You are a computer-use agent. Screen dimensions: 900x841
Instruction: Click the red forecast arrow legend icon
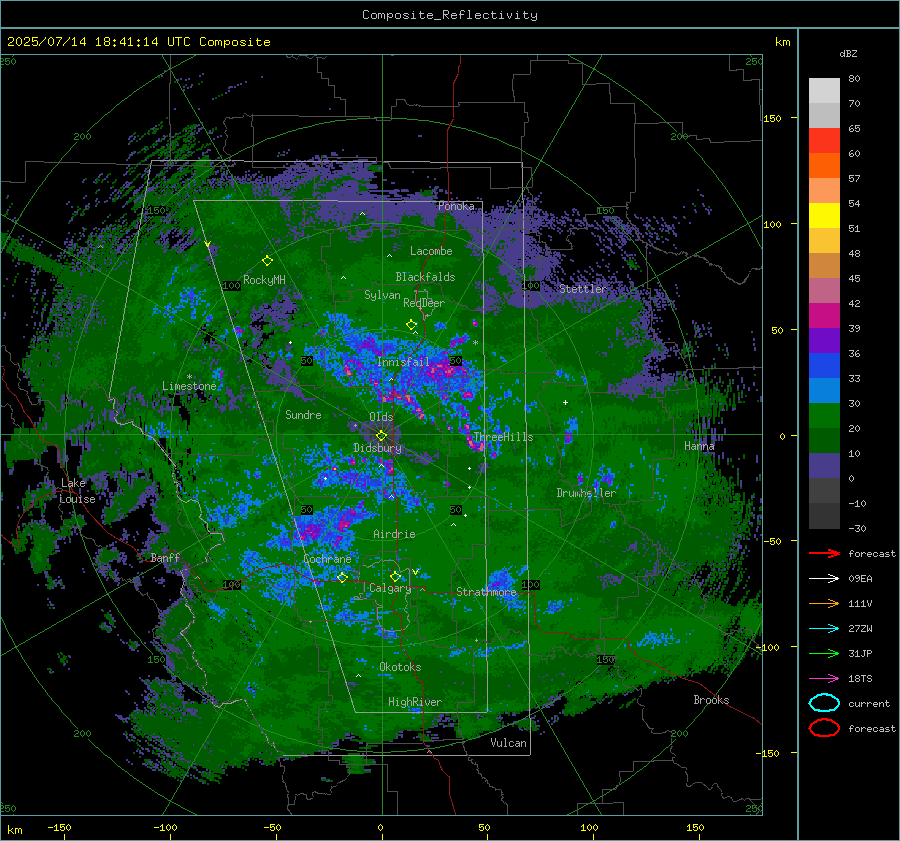[824, 553]
